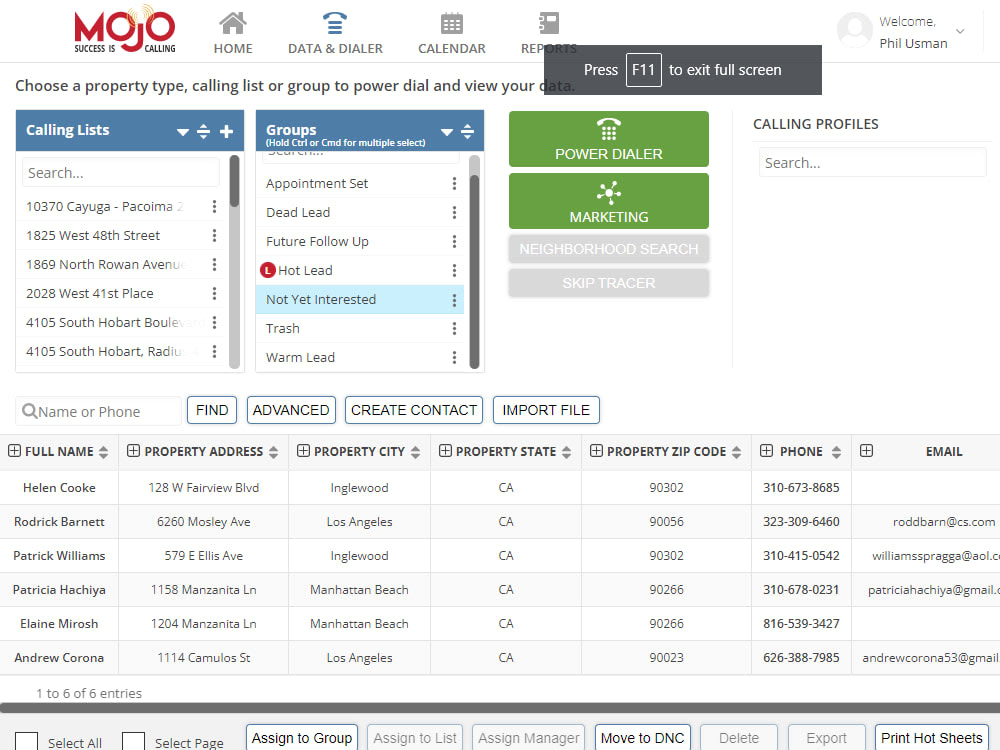
Task: Select the Hot Lead group
Action: [x=360, y=270]
